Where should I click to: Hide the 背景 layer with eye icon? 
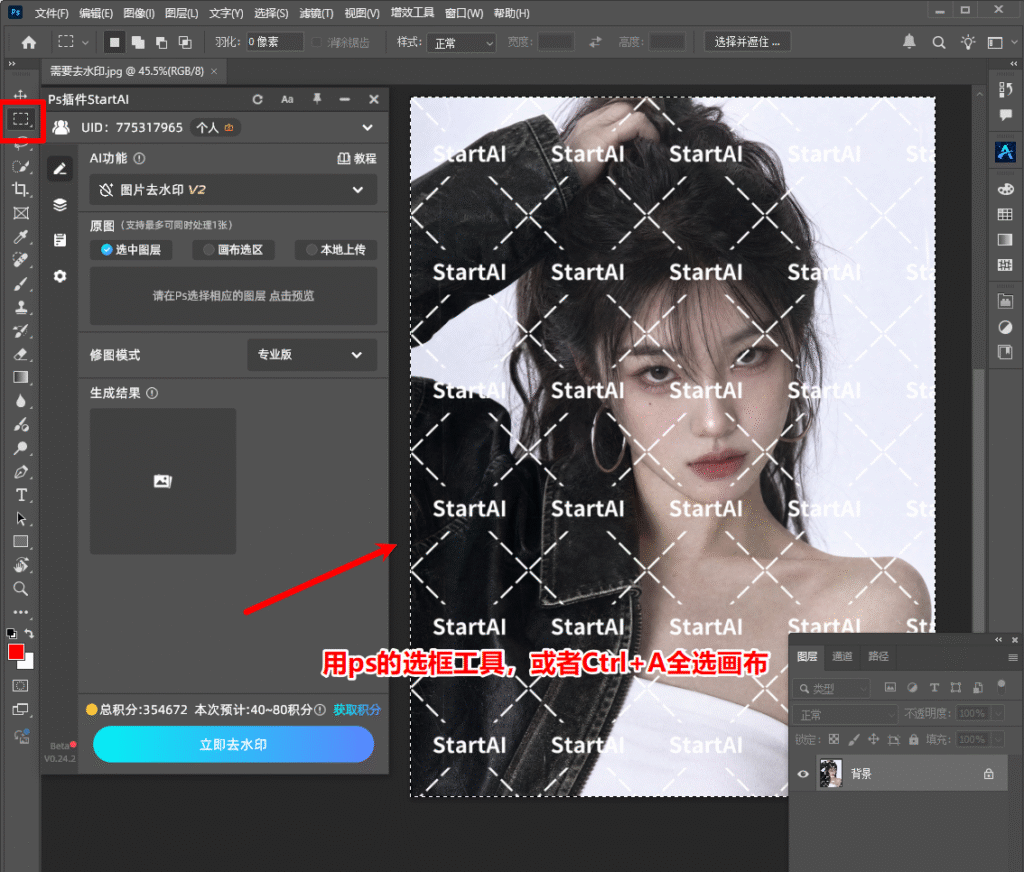coord(803,774)
